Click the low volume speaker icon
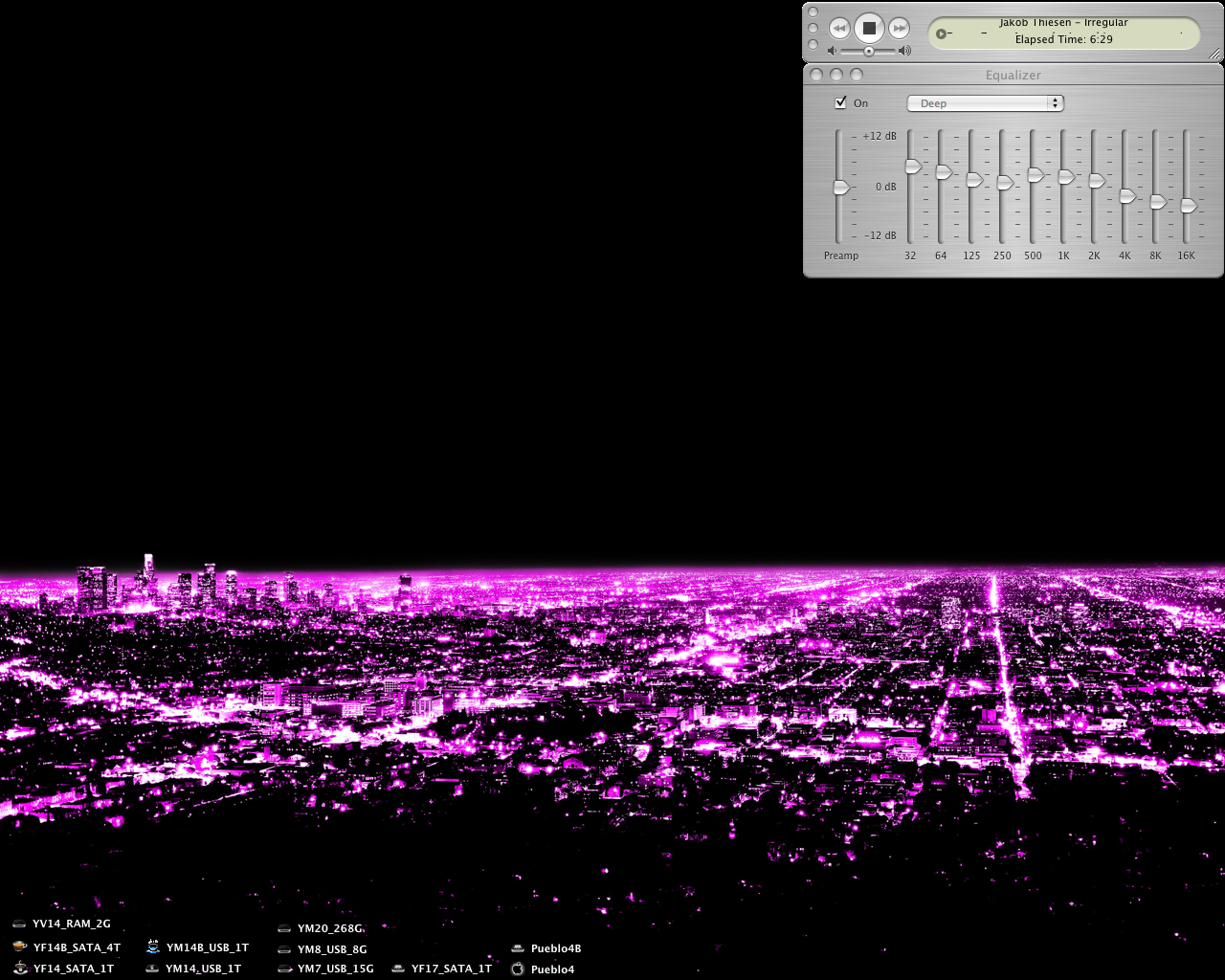Image resolution: width=1225 pixels, height=980 pixels. [x=833, y=51]
